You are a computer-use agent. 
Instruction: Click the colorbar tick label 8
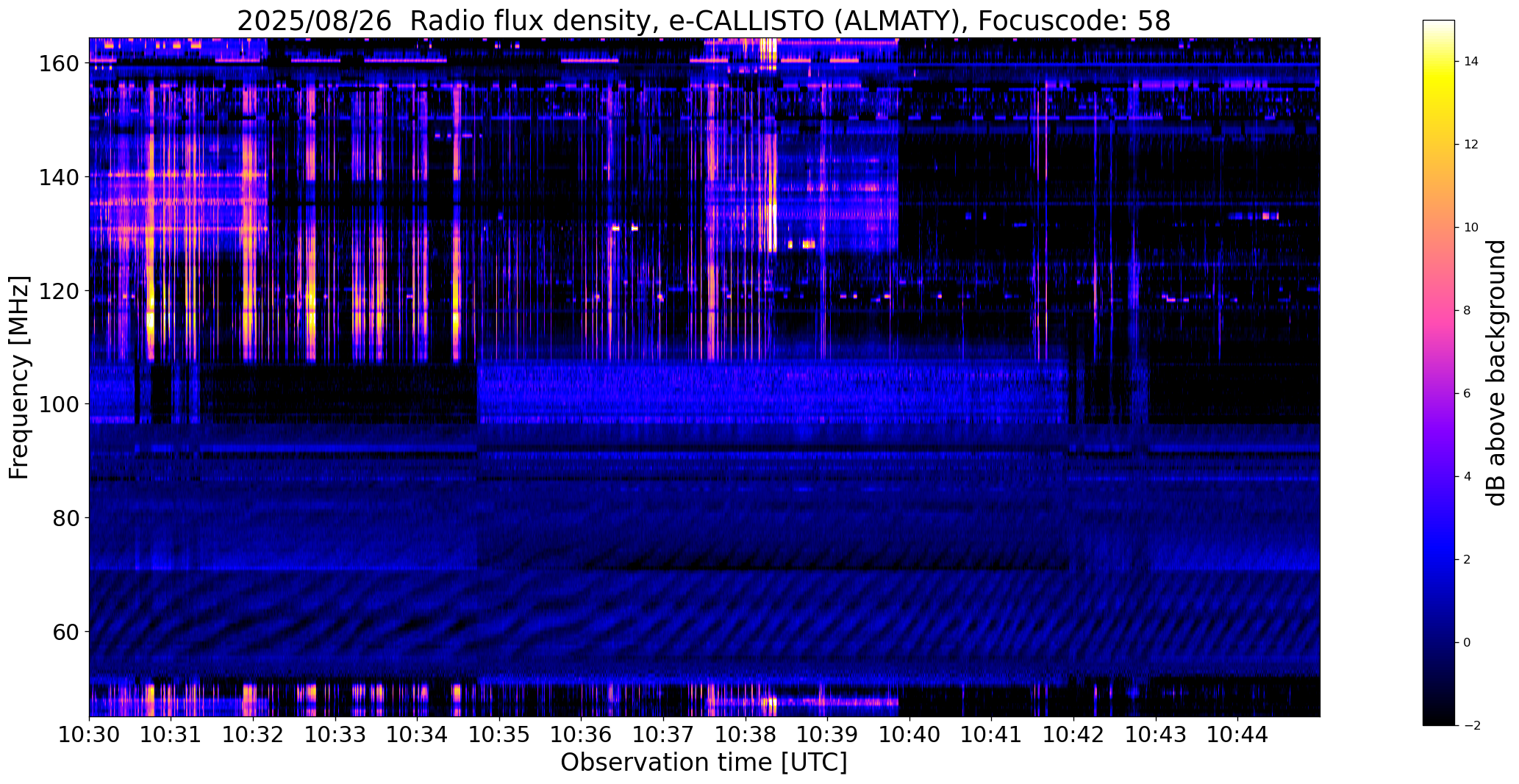tap(1468, 311)
